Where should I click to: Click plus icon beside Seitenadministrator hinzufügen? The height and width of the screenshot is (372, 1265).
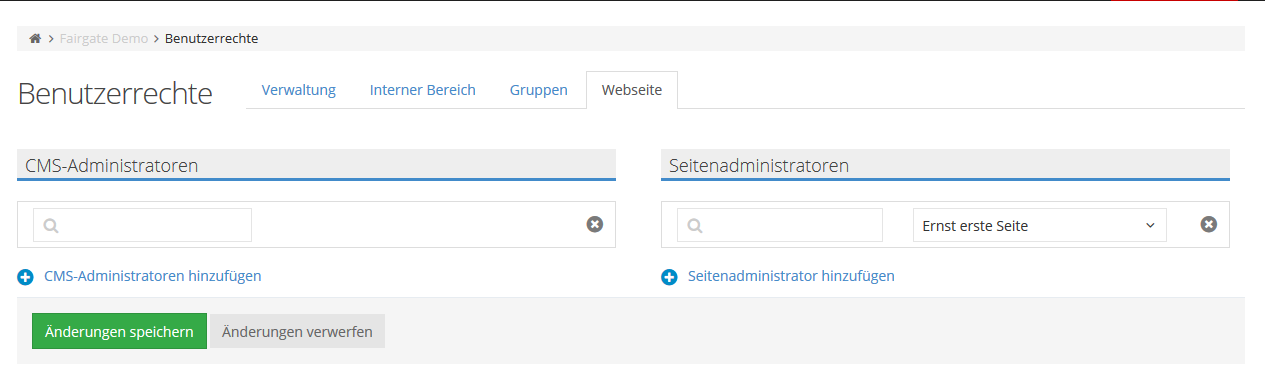click(670, 277)
